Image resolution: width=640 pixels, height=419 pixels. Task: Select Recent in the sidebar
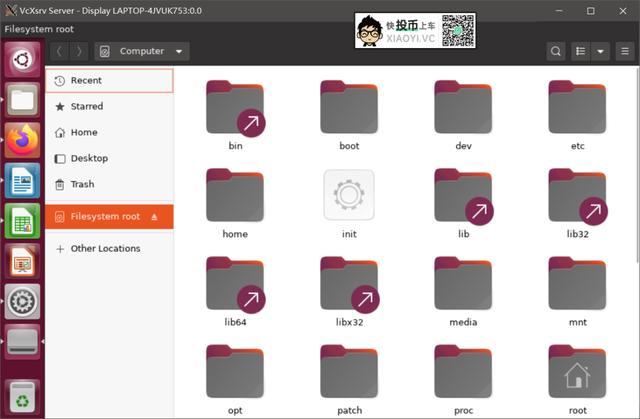coord(109,81)
